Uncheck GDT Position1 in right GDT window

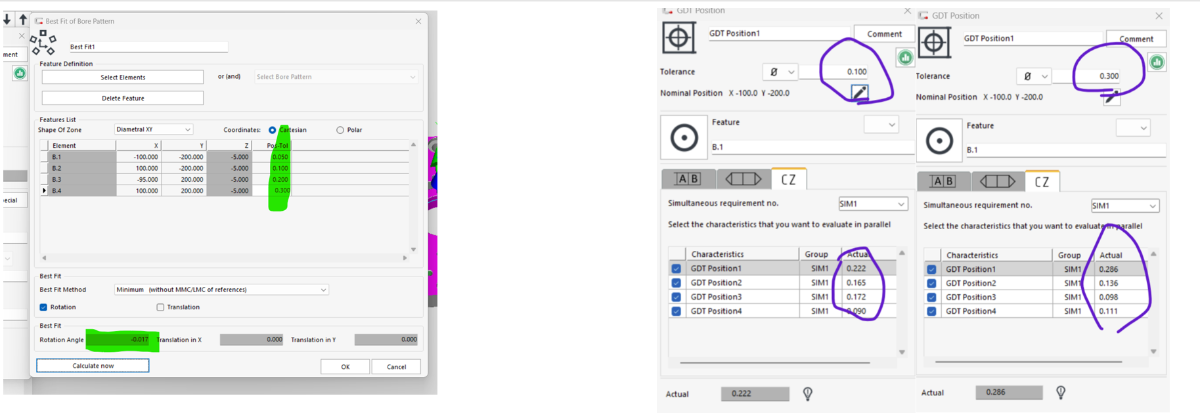click(933, 269)
